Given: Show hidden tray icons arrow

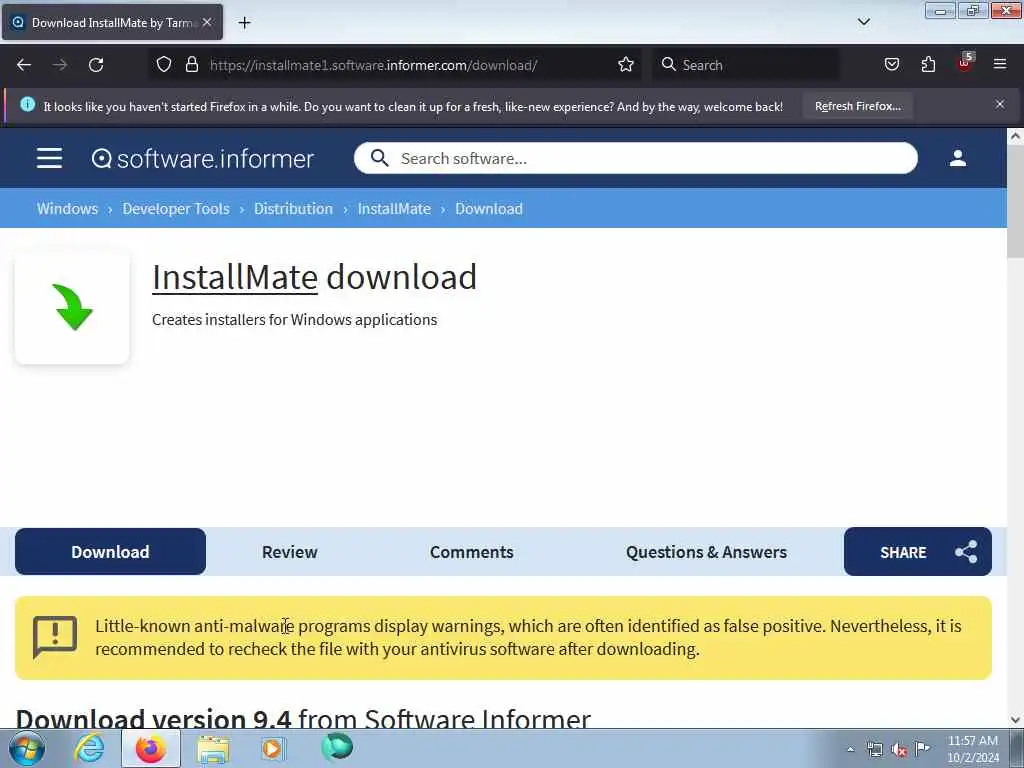Looking at the screenshot, I should (x=850, y=749).
